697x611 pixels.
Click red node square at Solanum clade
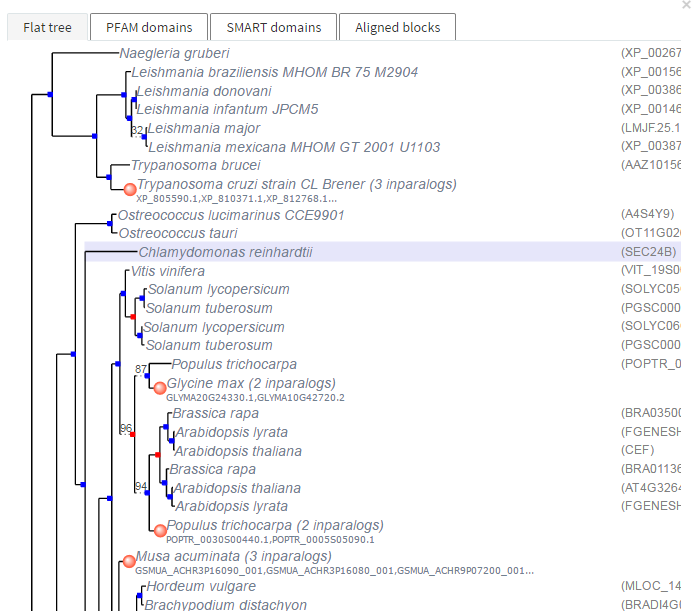pos(132,316)
